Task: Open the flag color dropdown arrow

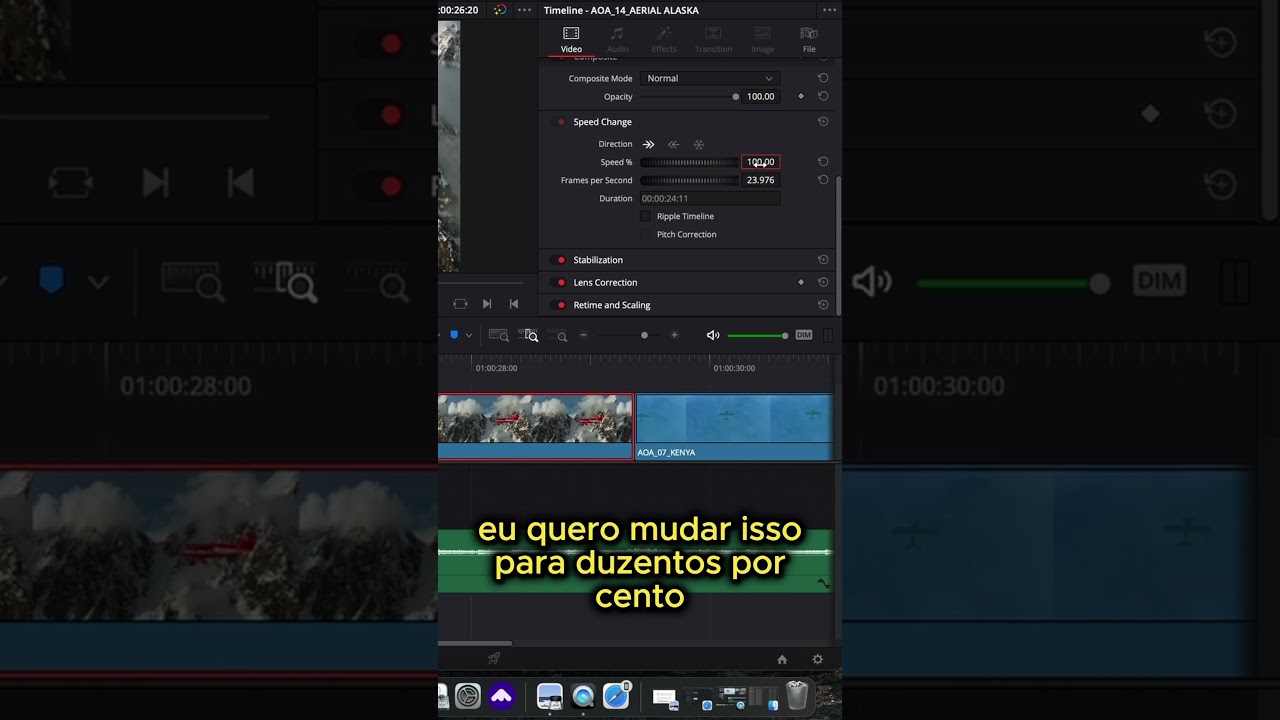Action: click(468, 335)
